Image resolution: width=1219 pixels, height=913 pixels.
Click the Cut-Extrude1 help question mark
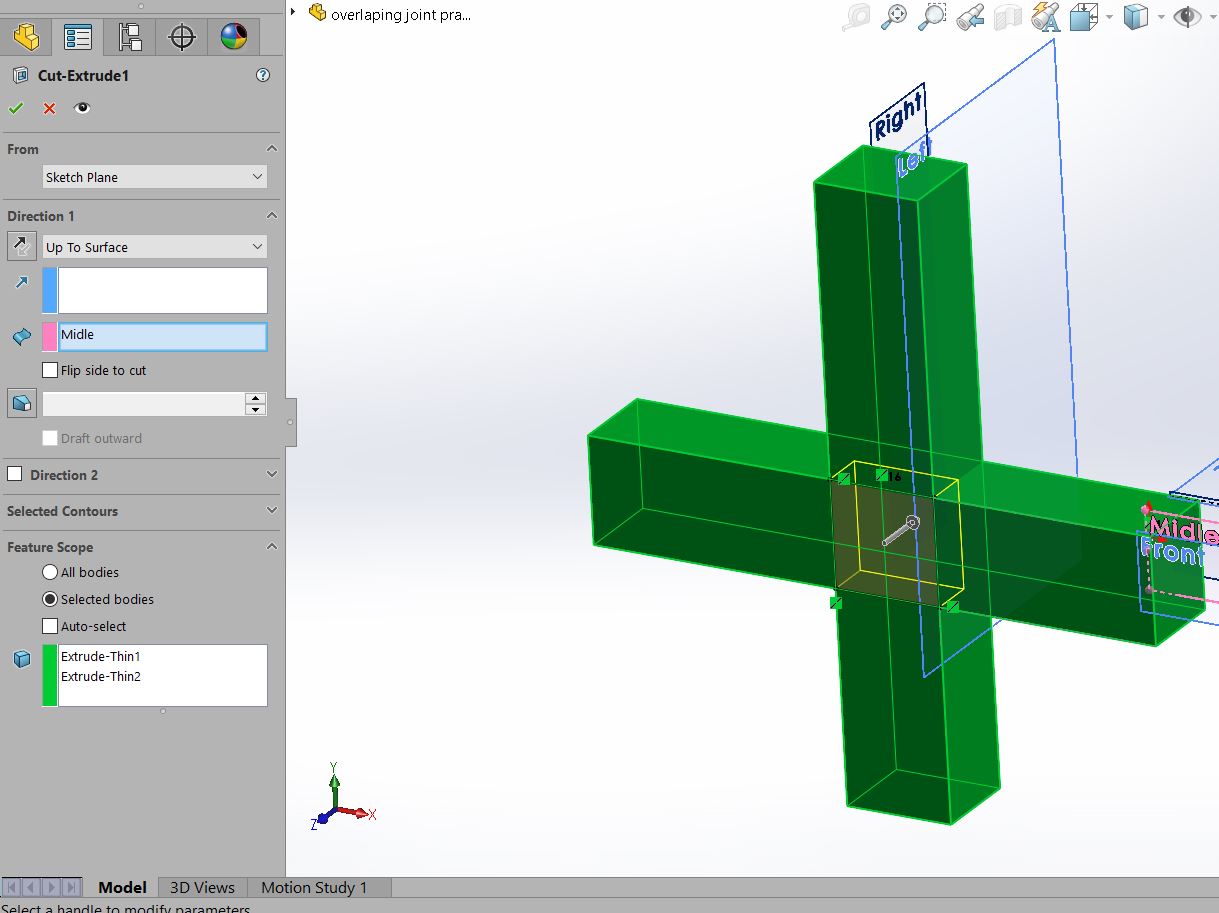pos(263,75)
